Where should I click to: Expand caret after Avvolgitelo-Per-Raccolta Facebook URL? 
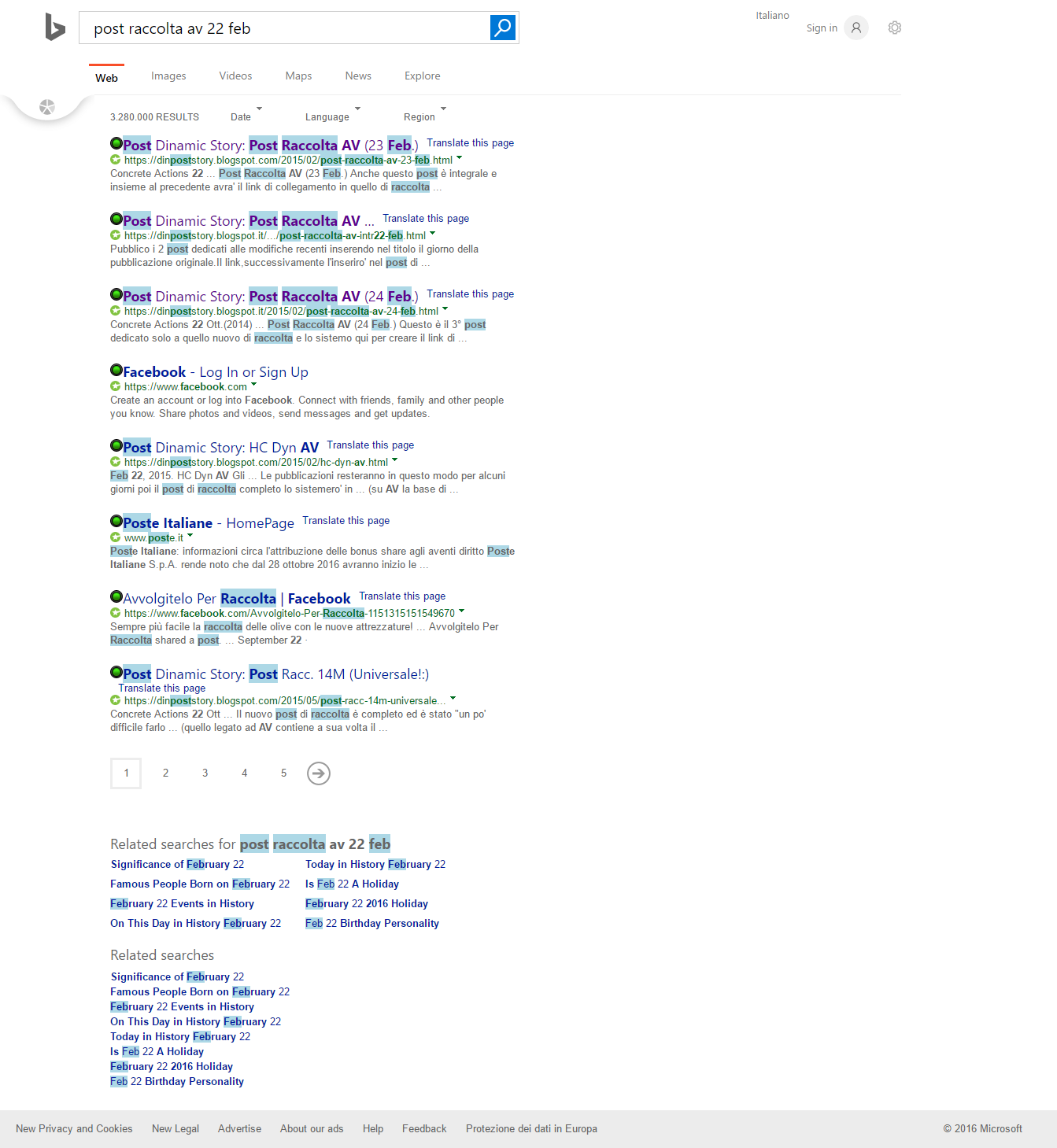461,611
